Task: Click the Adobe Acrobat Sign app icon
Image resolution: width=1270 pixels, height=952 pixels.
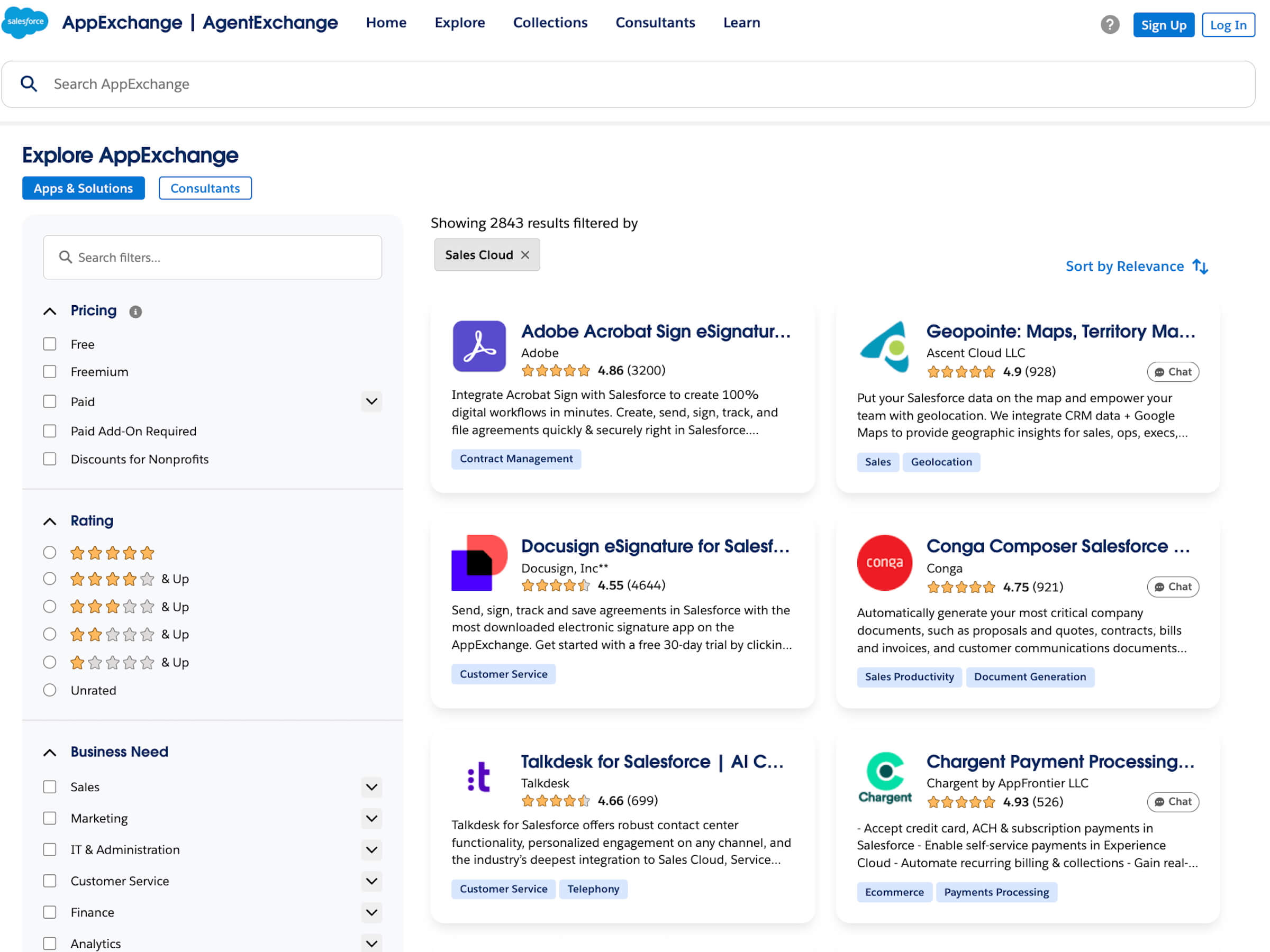Action: click(x=479, y=346)
